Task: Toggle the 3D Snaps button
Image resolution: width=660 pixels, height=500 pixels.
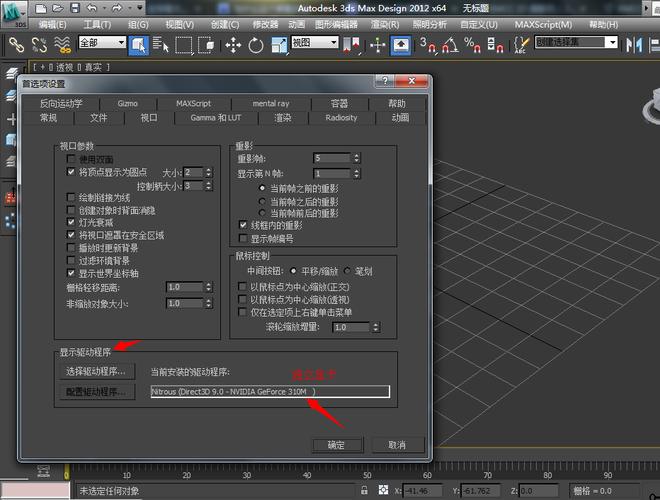Action: coord(427,45)
